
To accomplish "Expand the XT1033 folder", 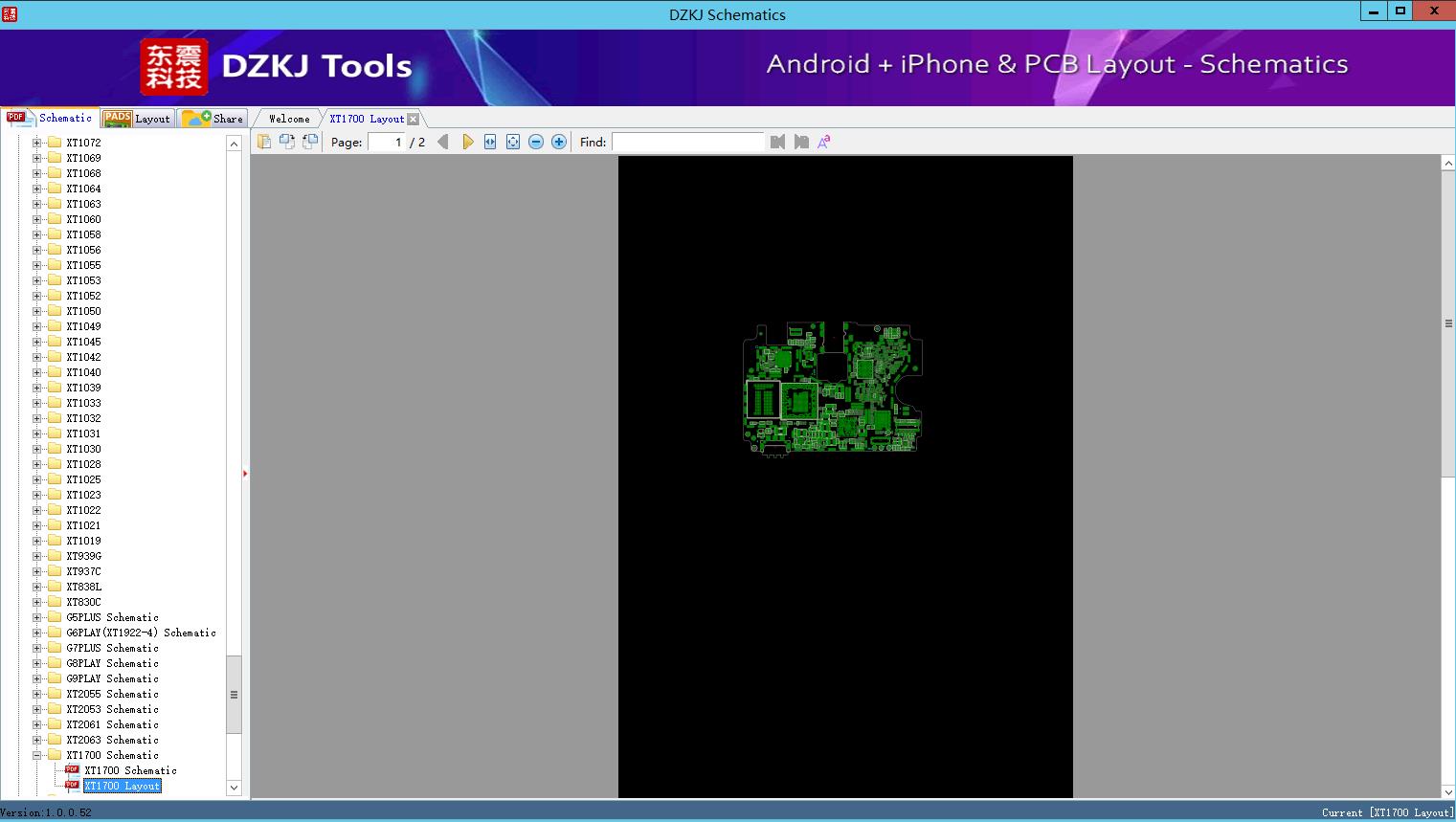I will [37, 403].
